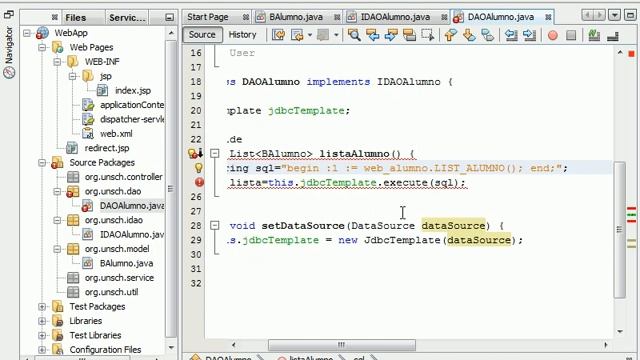Screen dimensions: 640x360
Task: Open the Services panel tab
Action: pyautogui.click(x=127, y=18)
